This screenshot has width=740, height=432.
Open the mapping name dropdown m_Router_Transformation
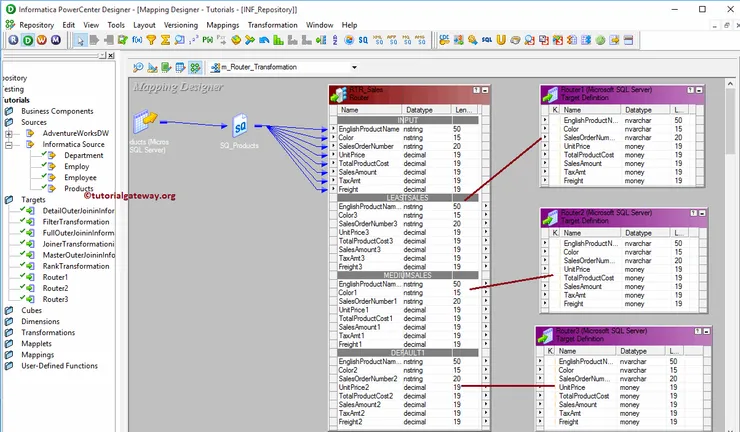(354, 68)
